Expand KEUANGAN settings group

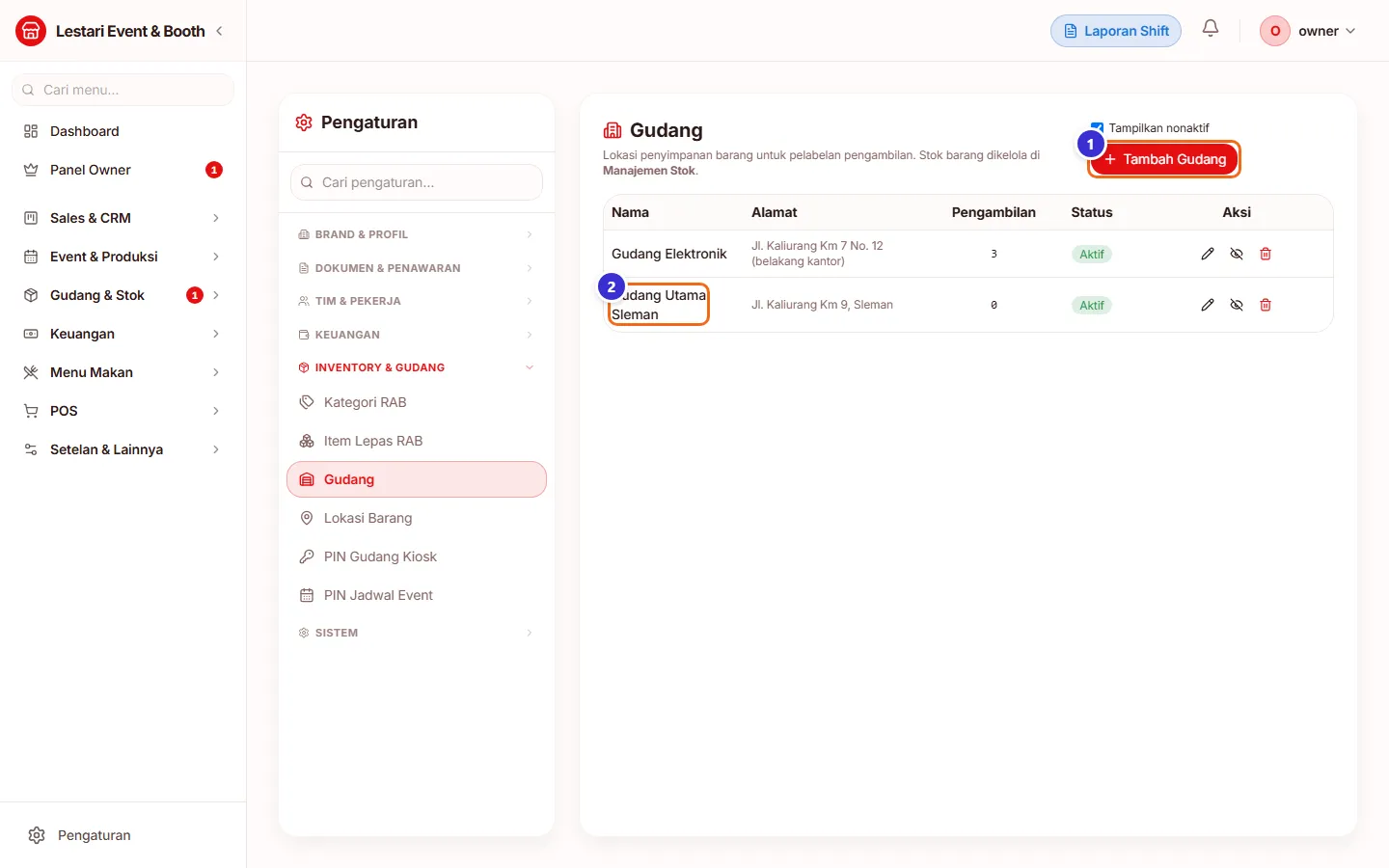coord(417,335)
